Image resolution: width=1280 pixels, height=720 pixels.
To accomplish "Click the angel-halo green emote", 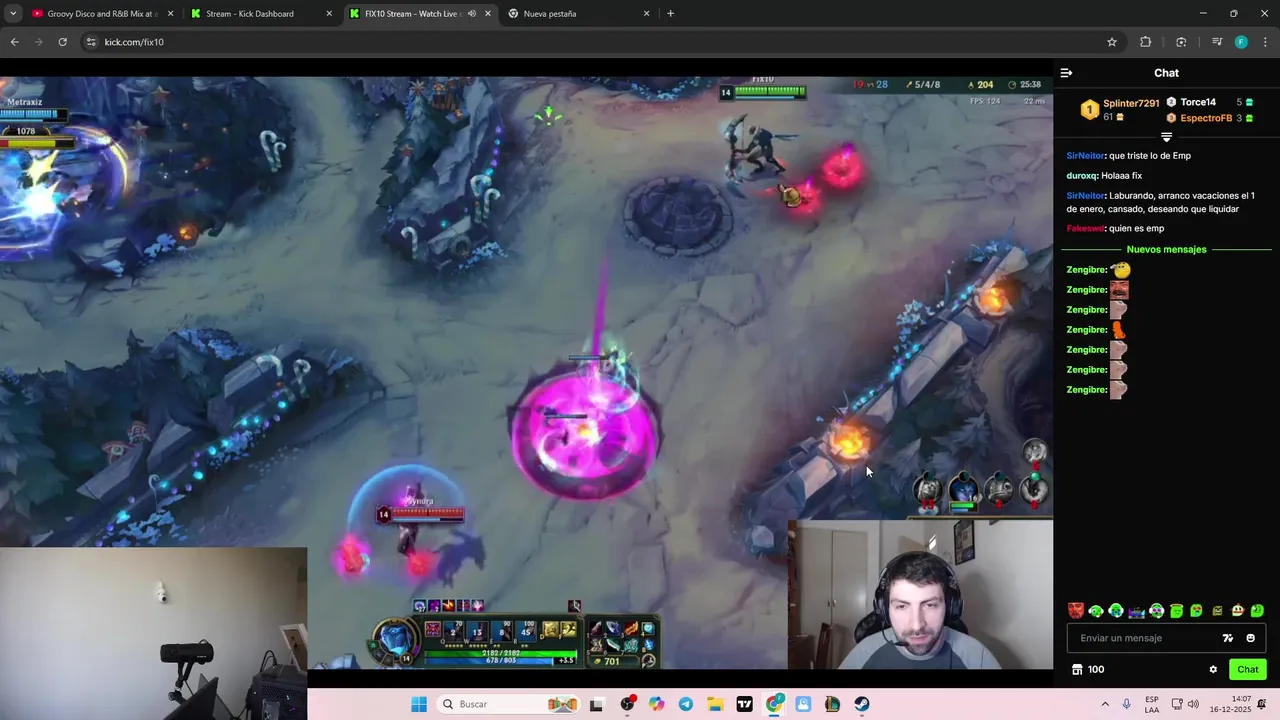I will click(x=1176, y=611).
